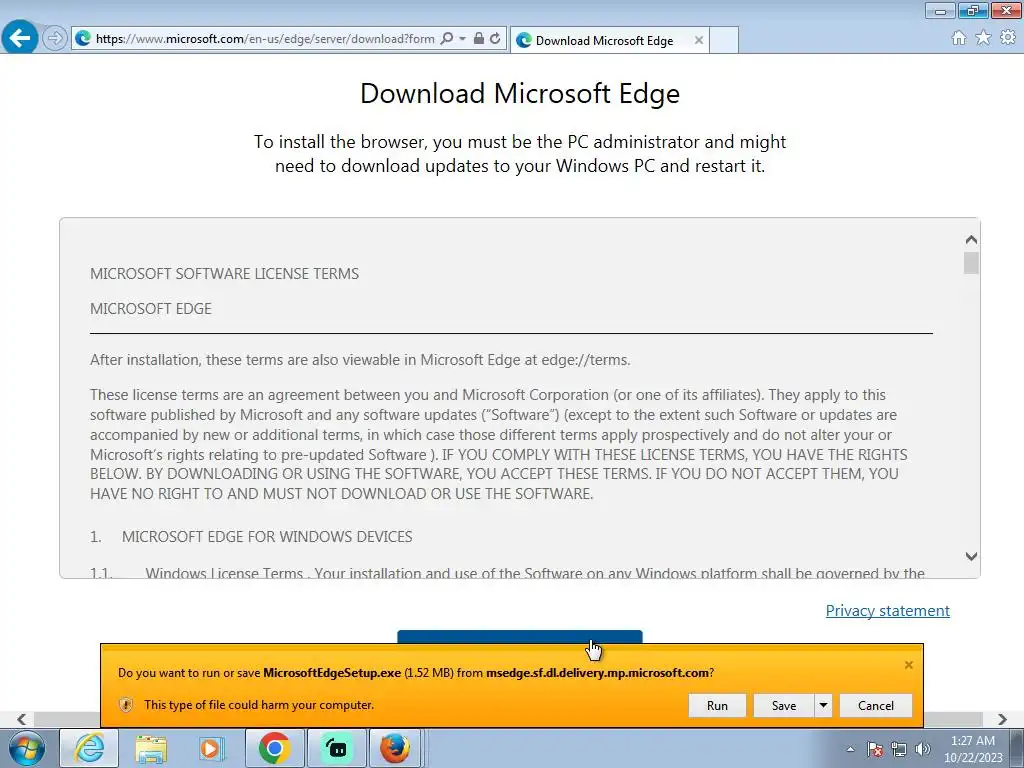This screenshot has width=1024, height=768.
Task: Launch Firefox from taskbar
Action: [396, 748]
